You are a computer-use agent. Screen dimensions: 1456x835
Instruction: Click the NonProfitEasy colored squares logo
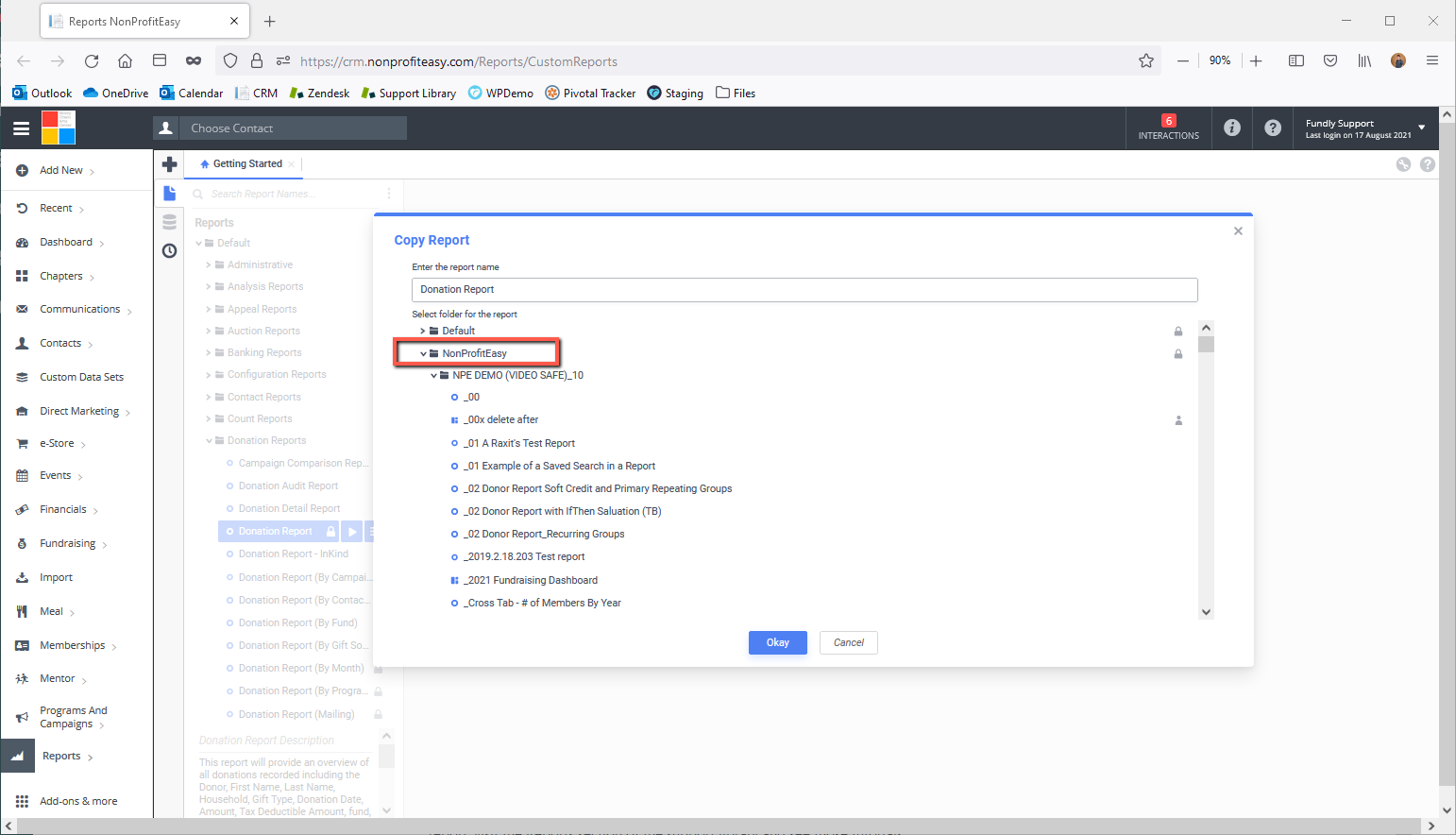(x=59, y=128)
